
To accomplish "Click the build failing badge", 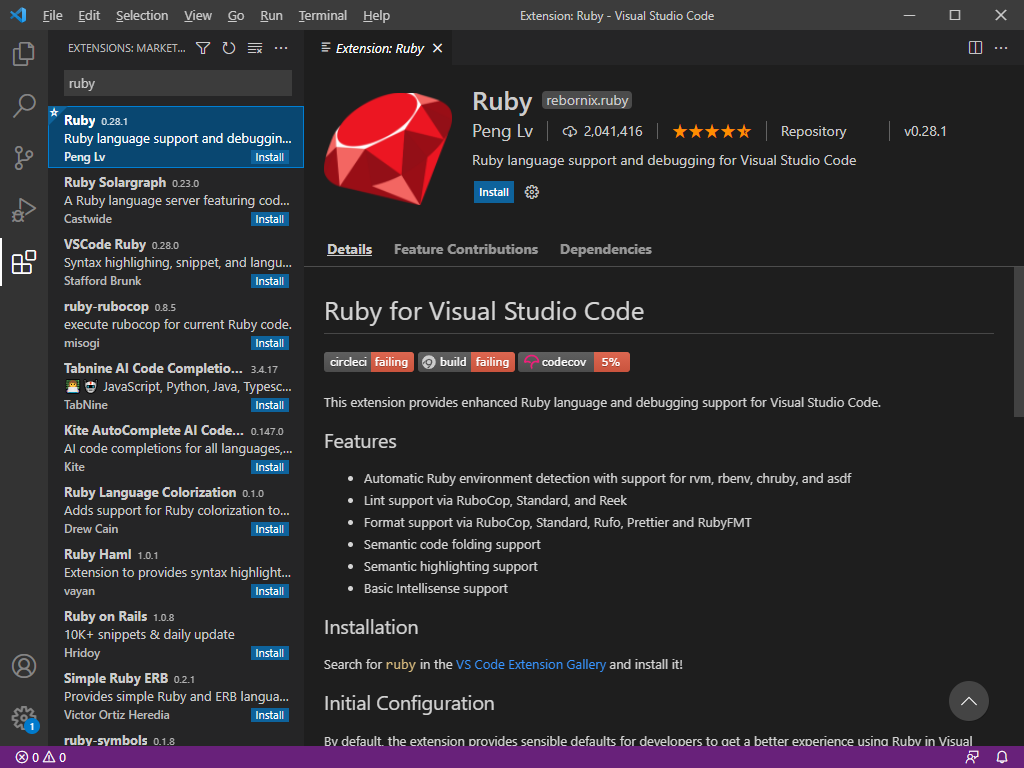I will coord(466,362).
